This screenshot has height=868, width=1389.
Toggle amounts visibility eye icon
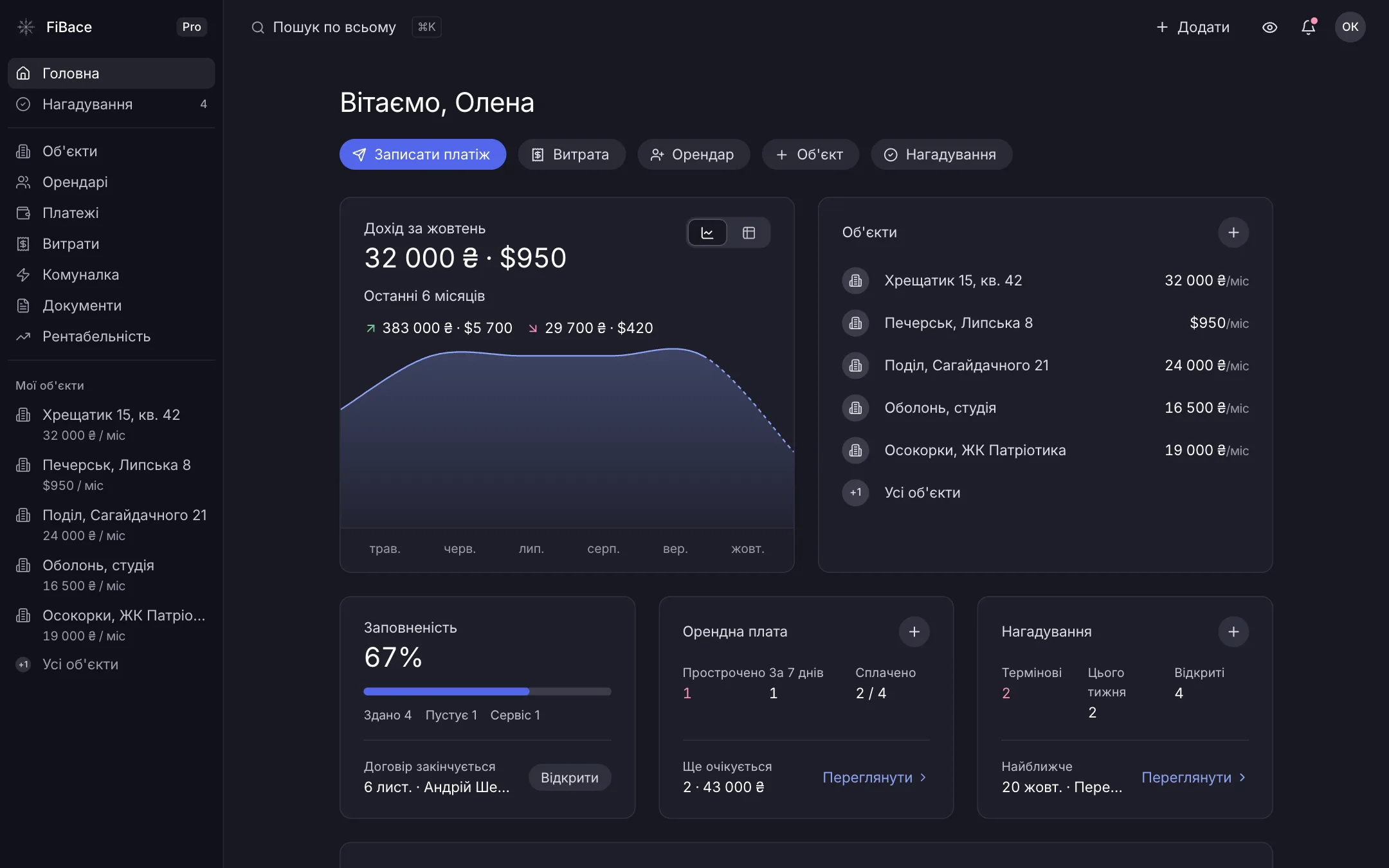click(1269, 27)
